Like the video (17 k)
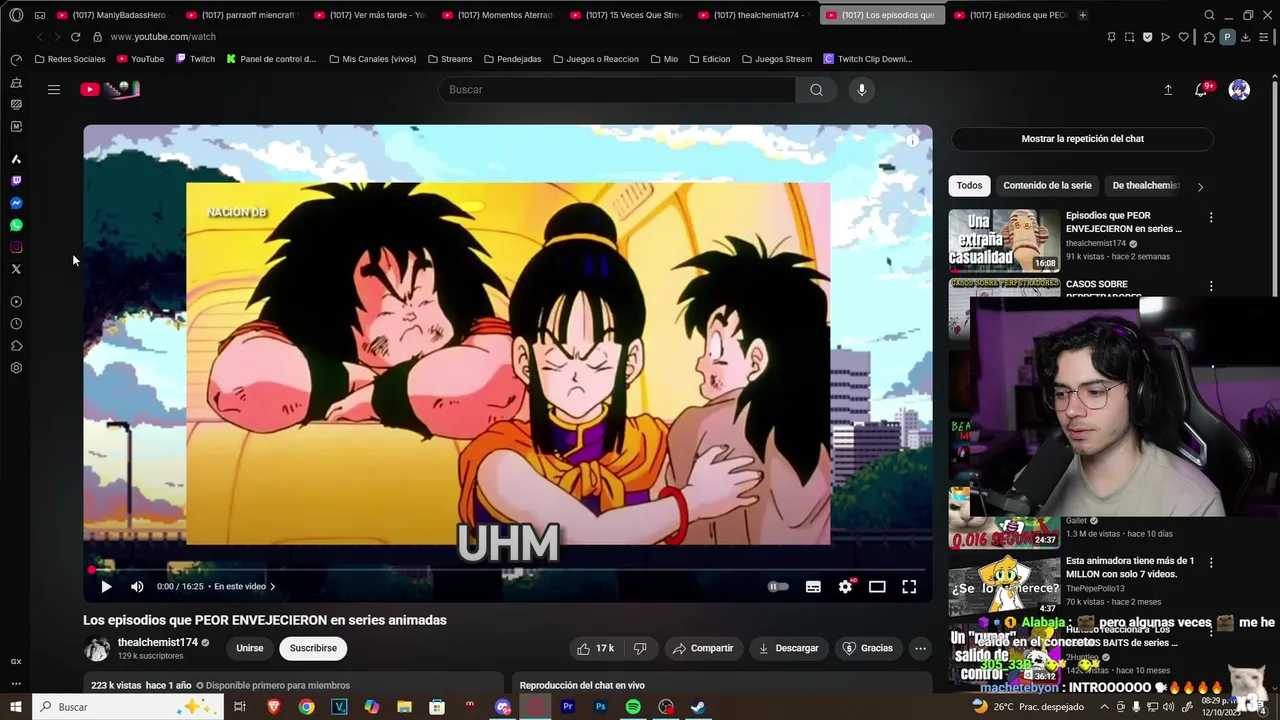Screen dimensions: 1280x720 pos(595,648)
